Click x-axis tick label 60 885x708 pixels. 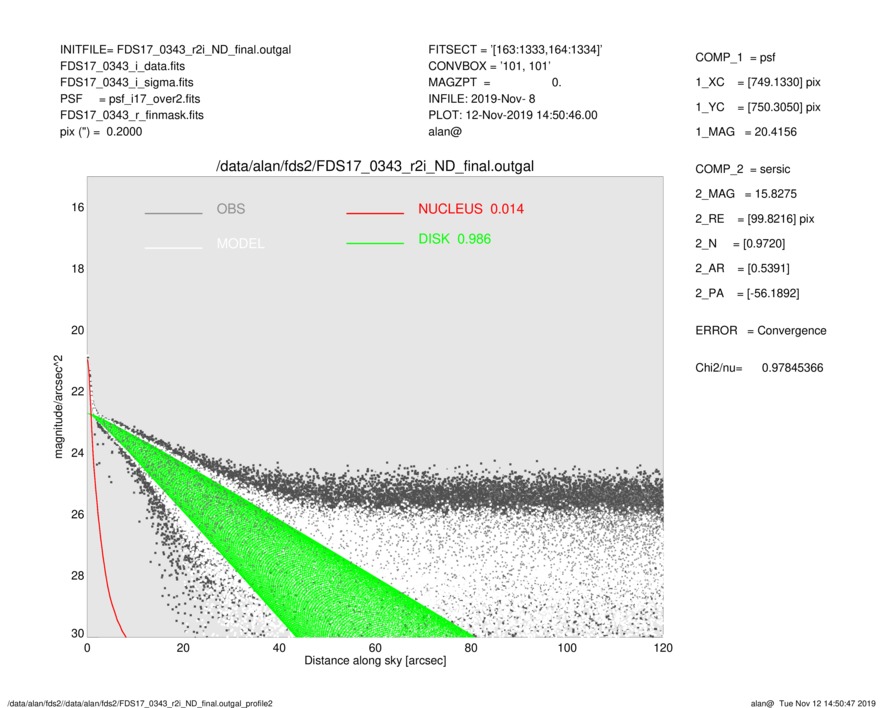click(x=375, y=648)
